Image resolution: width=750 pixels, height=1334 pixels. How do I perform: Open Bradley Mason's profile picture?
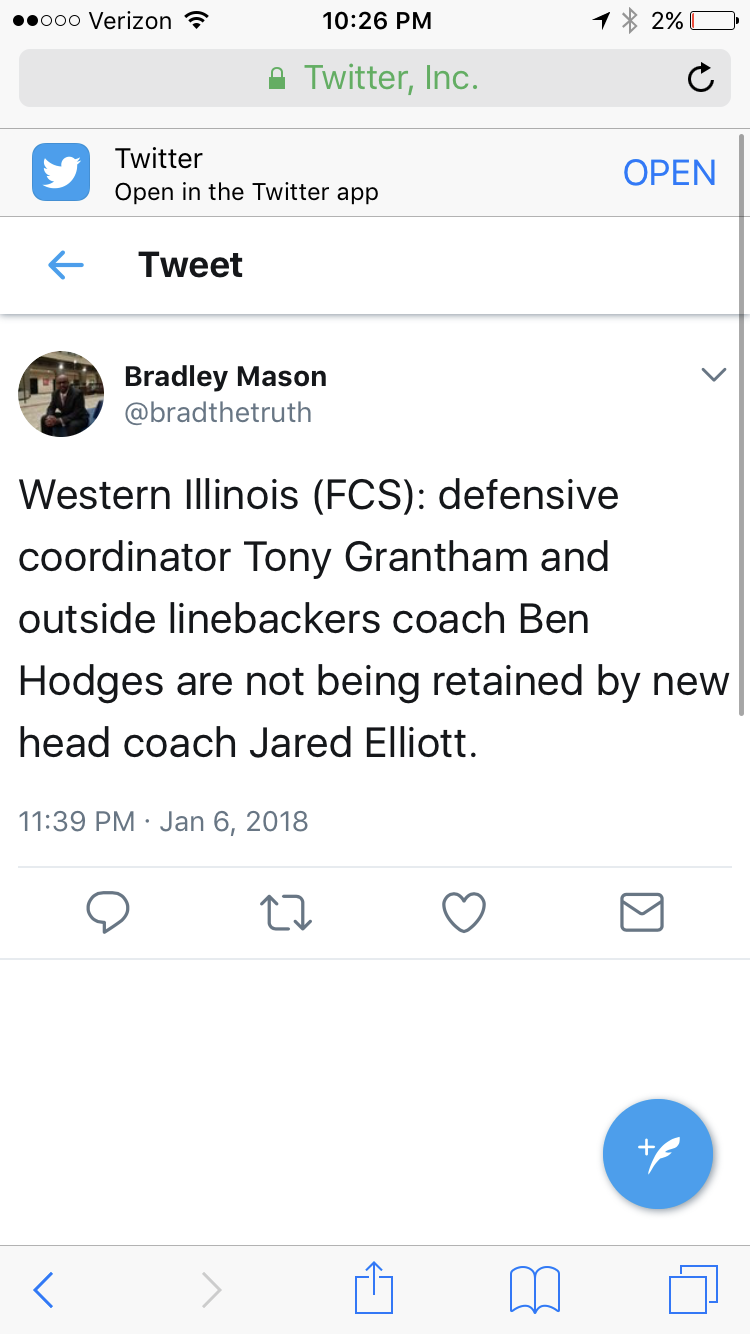coord(61,394)
